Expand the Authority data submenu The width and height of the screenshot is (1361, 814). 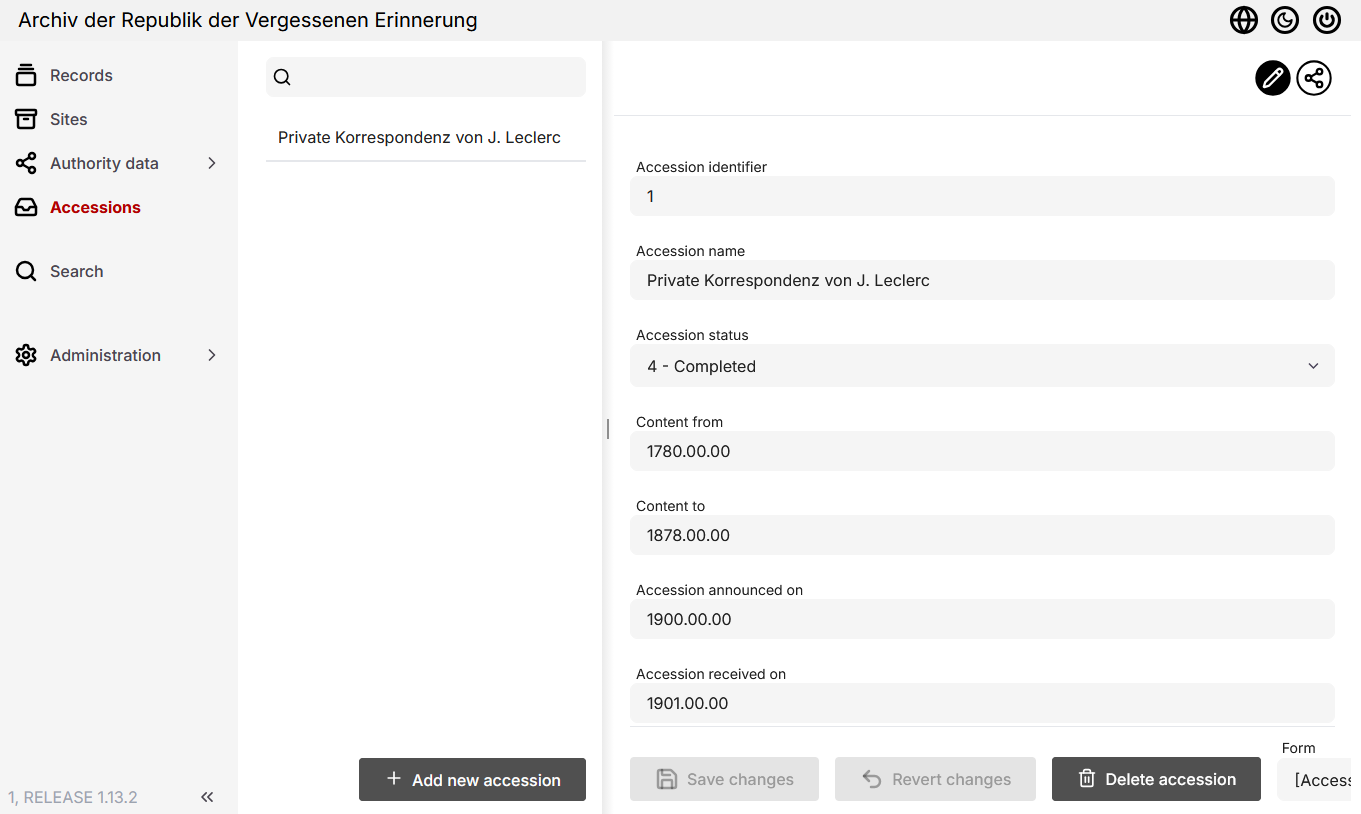211,163
